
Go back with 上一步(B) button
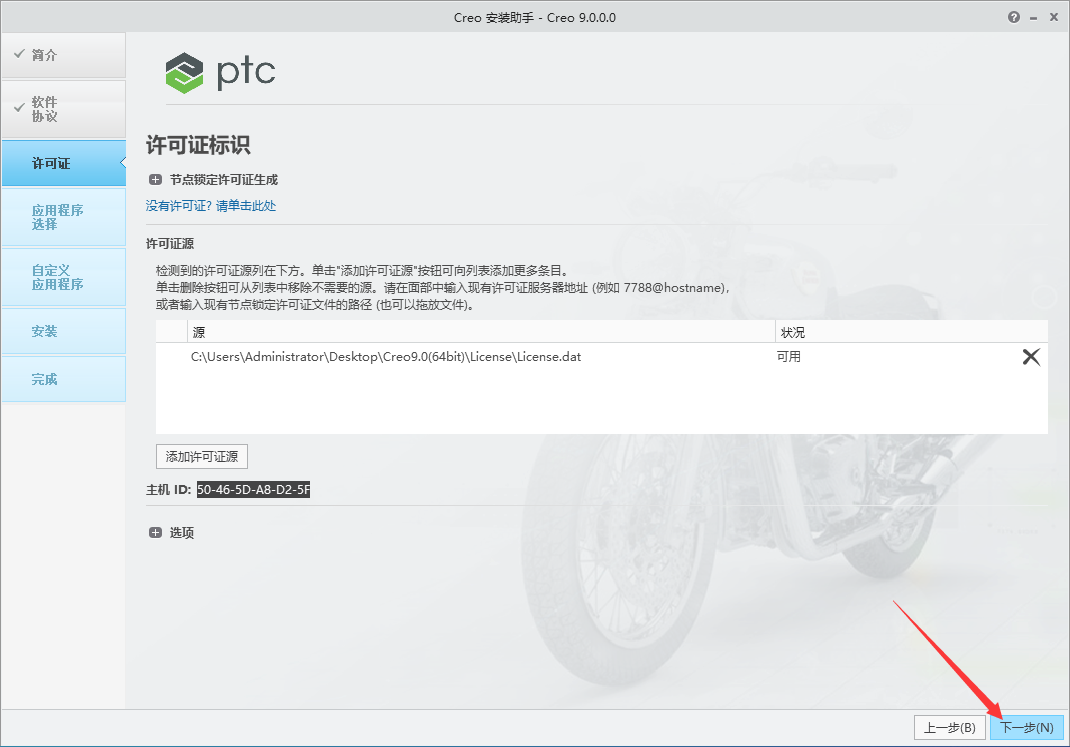[949, 728]
